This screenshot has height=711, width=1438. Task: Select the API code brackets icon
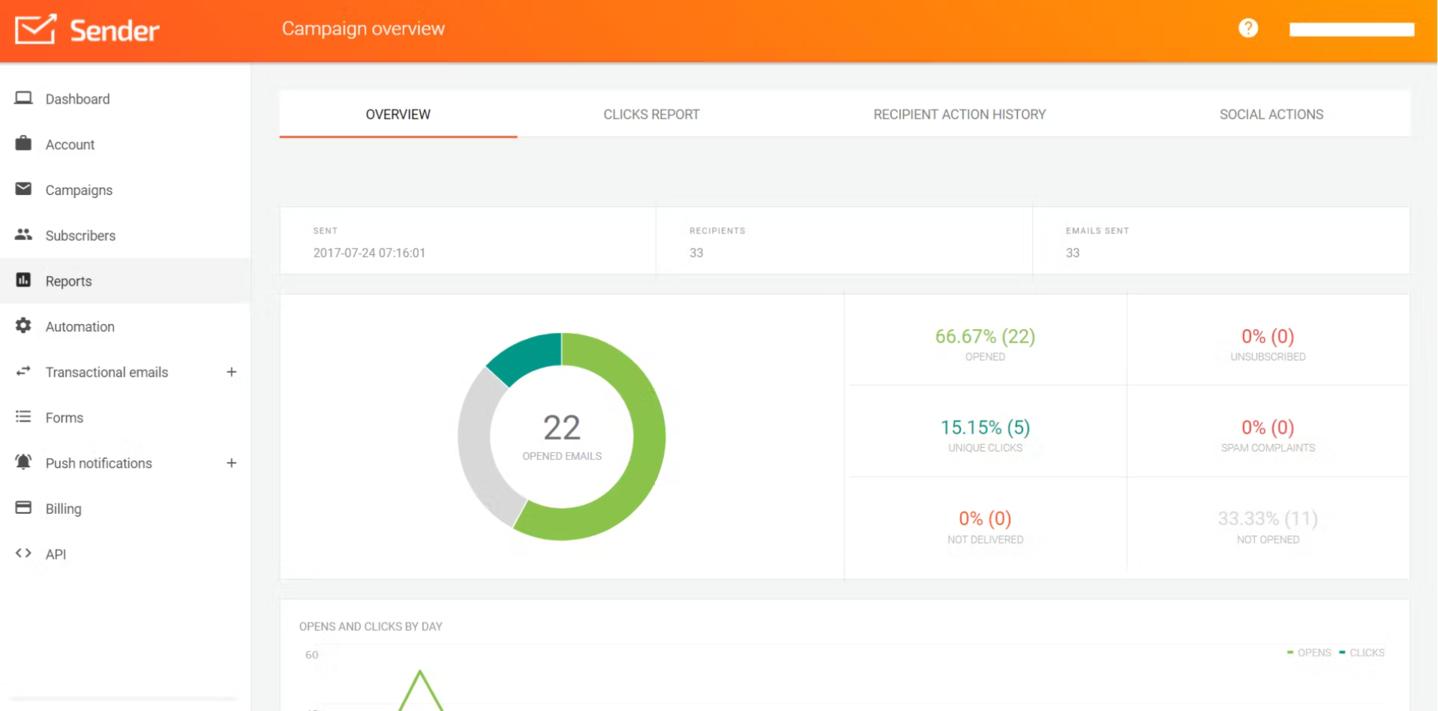[x=23, y=553]
